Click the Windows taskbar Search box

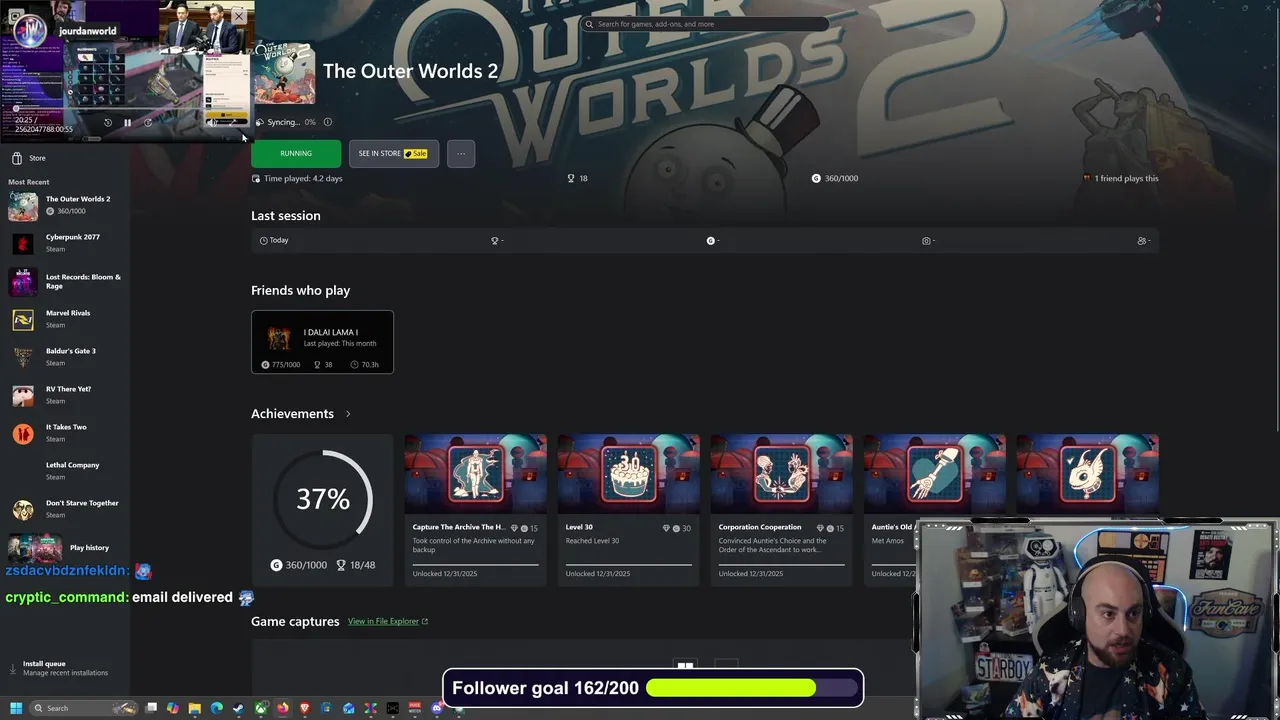click(x=84, y=708)
